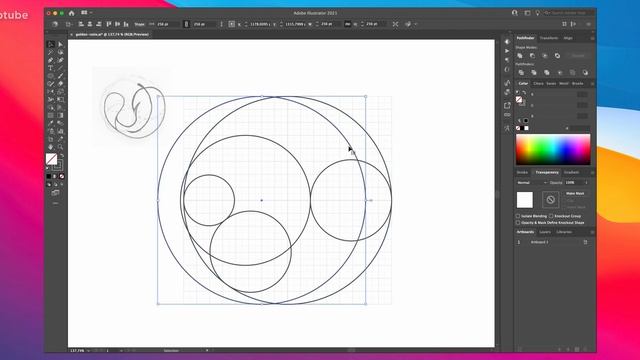Click the Pathfinder Expand button
The width and height of the screenshot is (640, 360).
pos(578,56)
